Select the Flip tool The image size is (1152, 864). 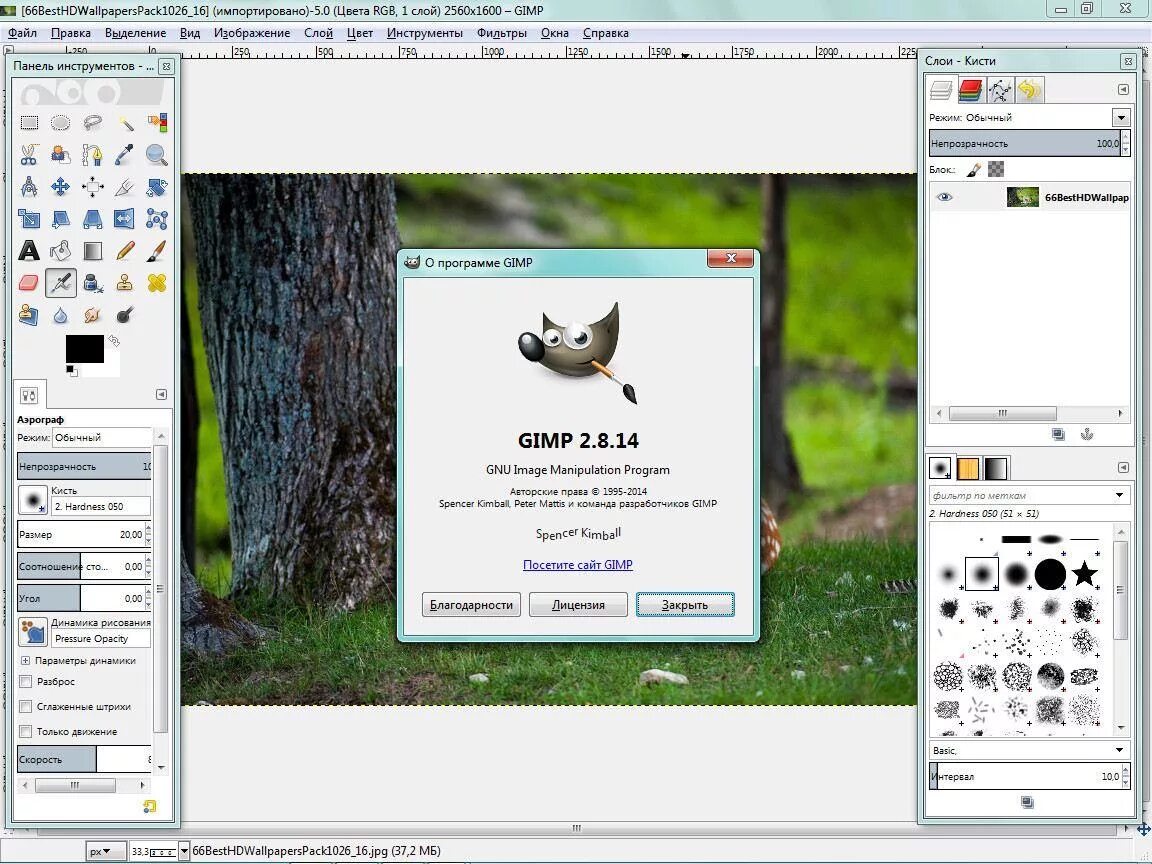pos(125,219)
